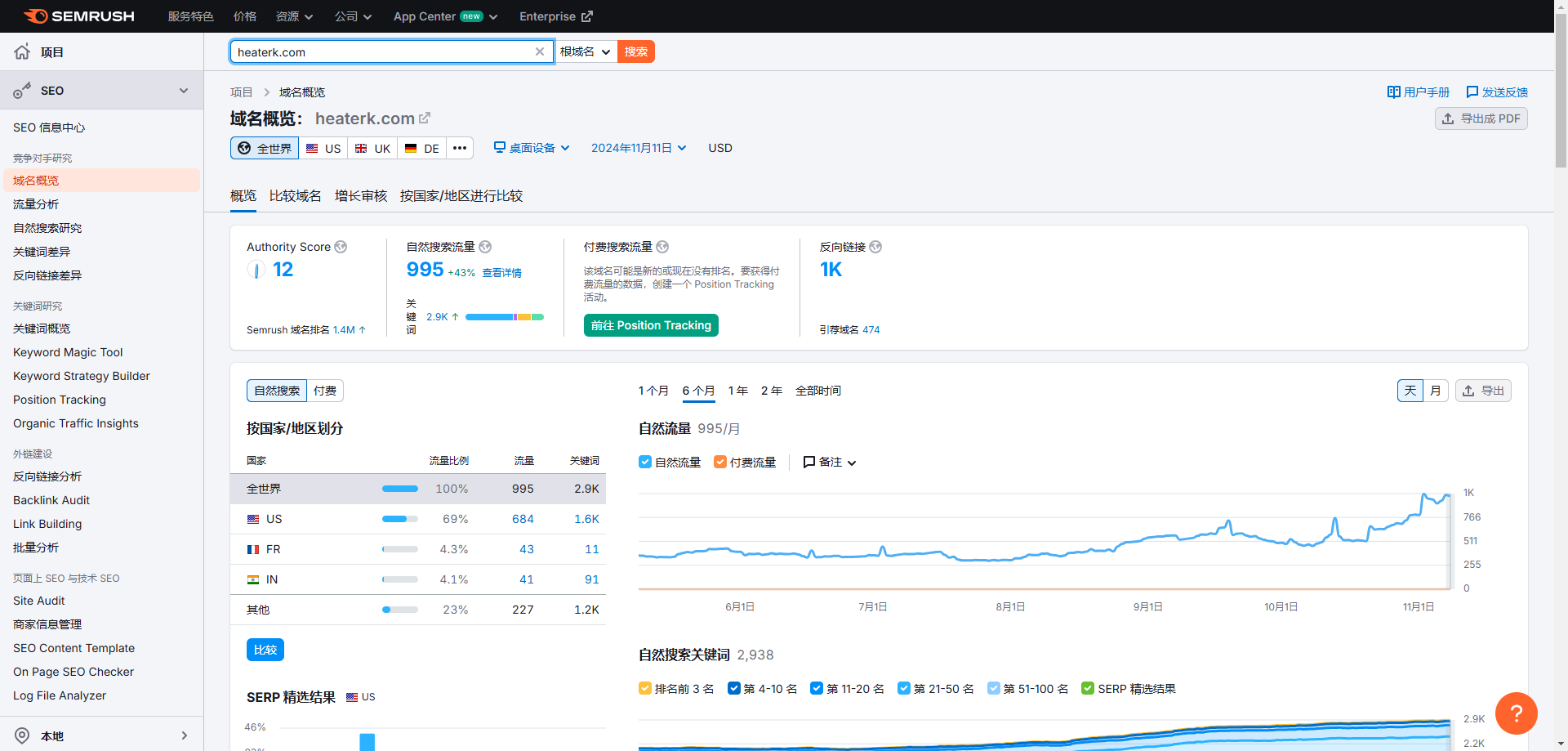Click the orange 搜索 button

636,51
